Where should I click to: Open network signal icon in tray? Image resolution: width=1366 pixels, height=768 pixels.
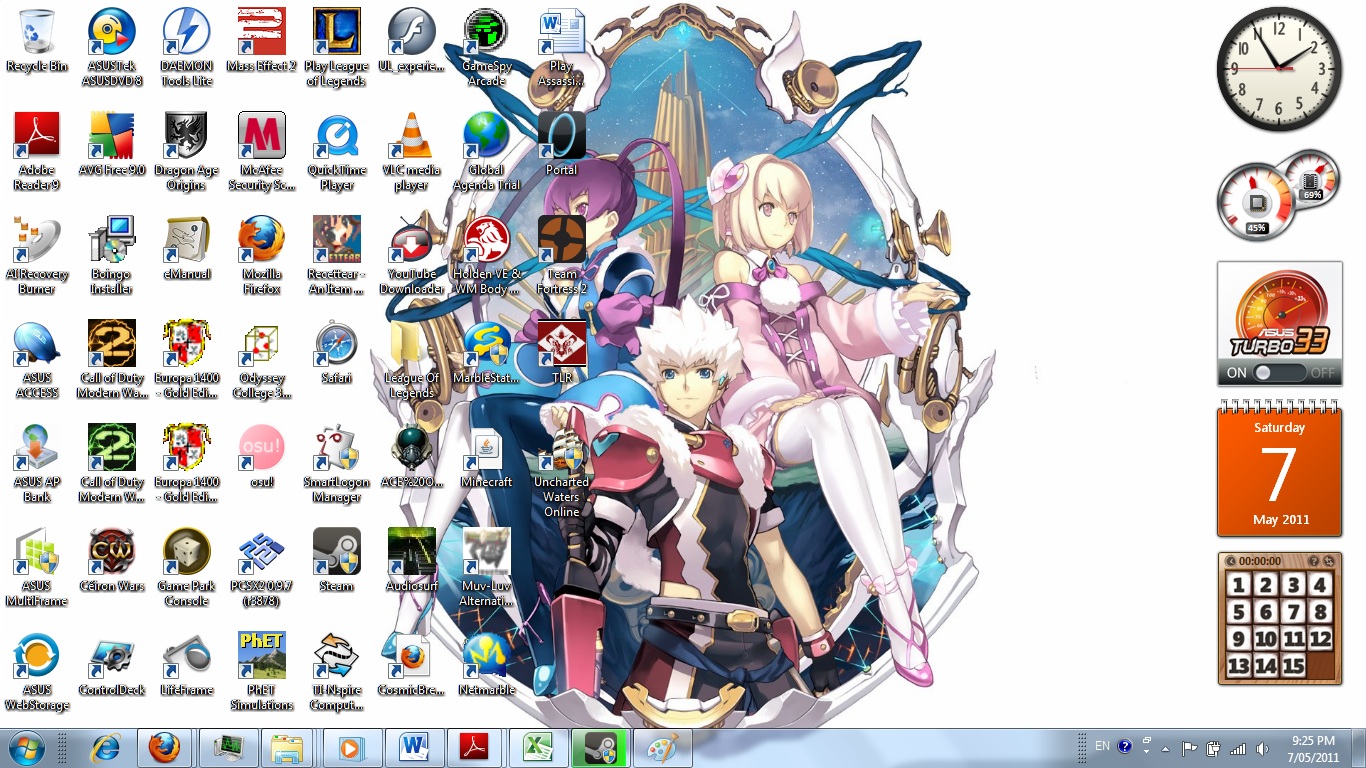click(x=1238, y=748)
